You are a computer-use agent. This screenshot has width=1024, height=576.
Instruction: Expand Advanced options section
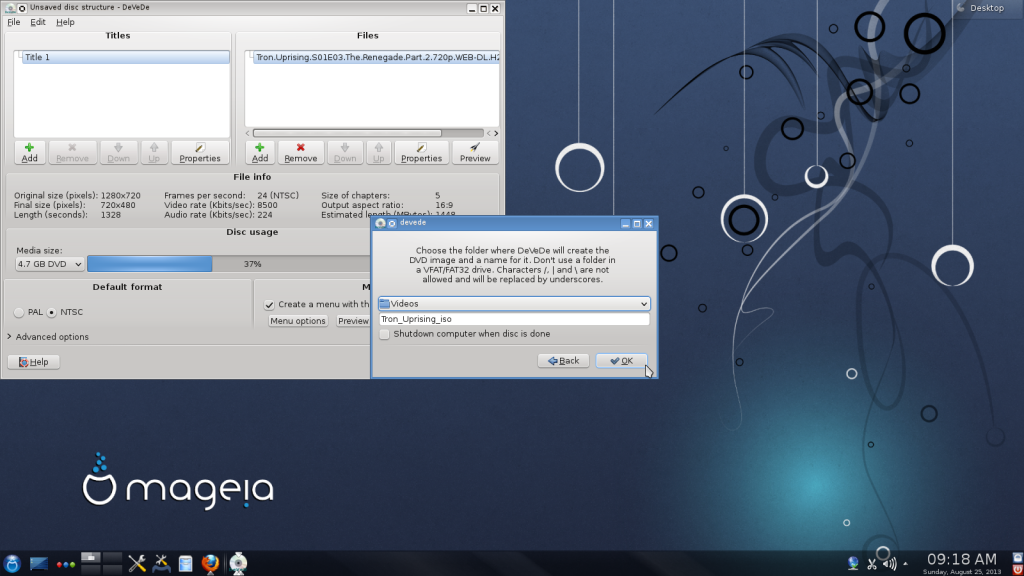[x=48, y=337]
